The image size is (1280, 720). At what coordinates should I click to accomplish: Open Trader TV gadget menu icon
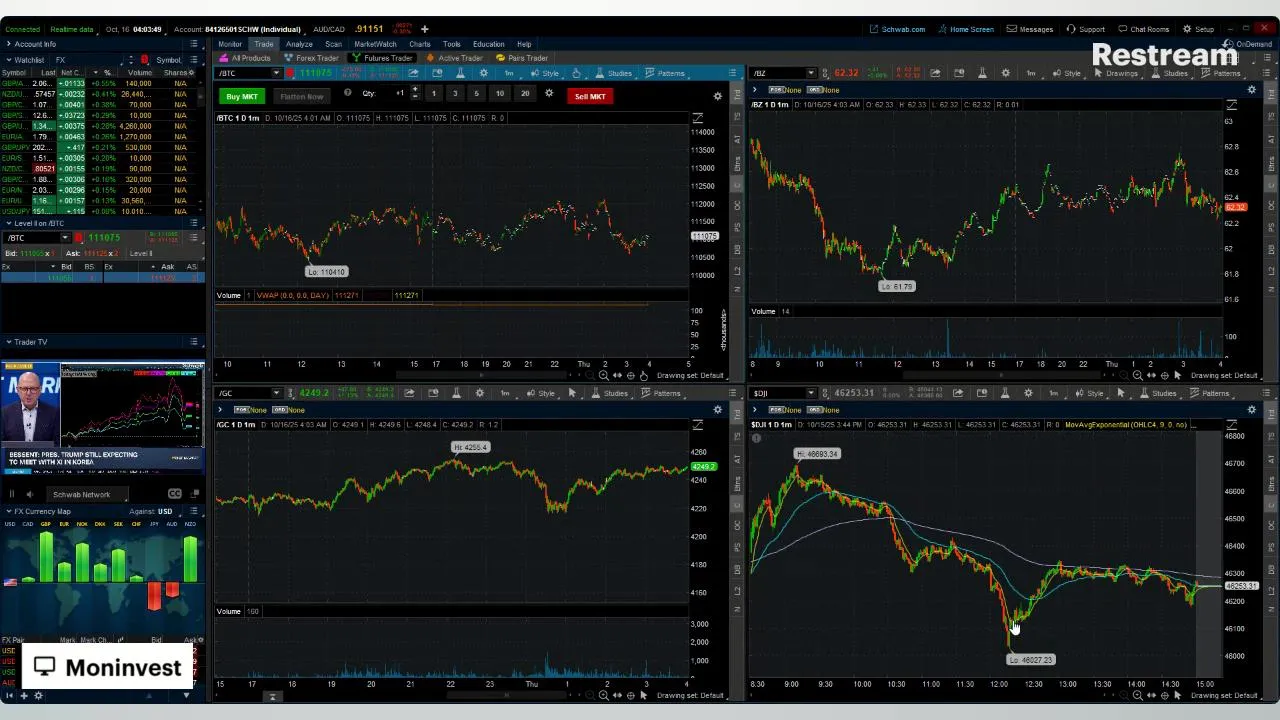coord(195,342)
